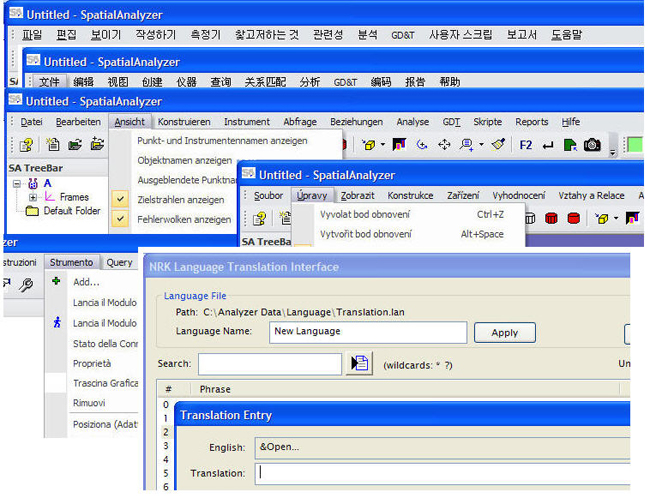Click the Apply button next to Language Name
Screen dimensions: 650x504
coord(511,333)
